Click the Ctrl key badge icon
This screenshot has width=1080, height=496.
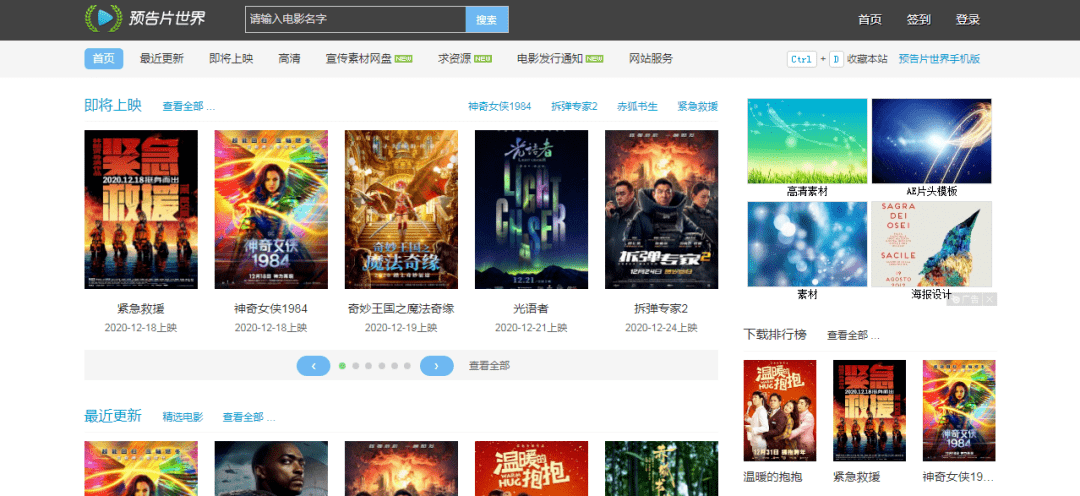coord(802,59)
